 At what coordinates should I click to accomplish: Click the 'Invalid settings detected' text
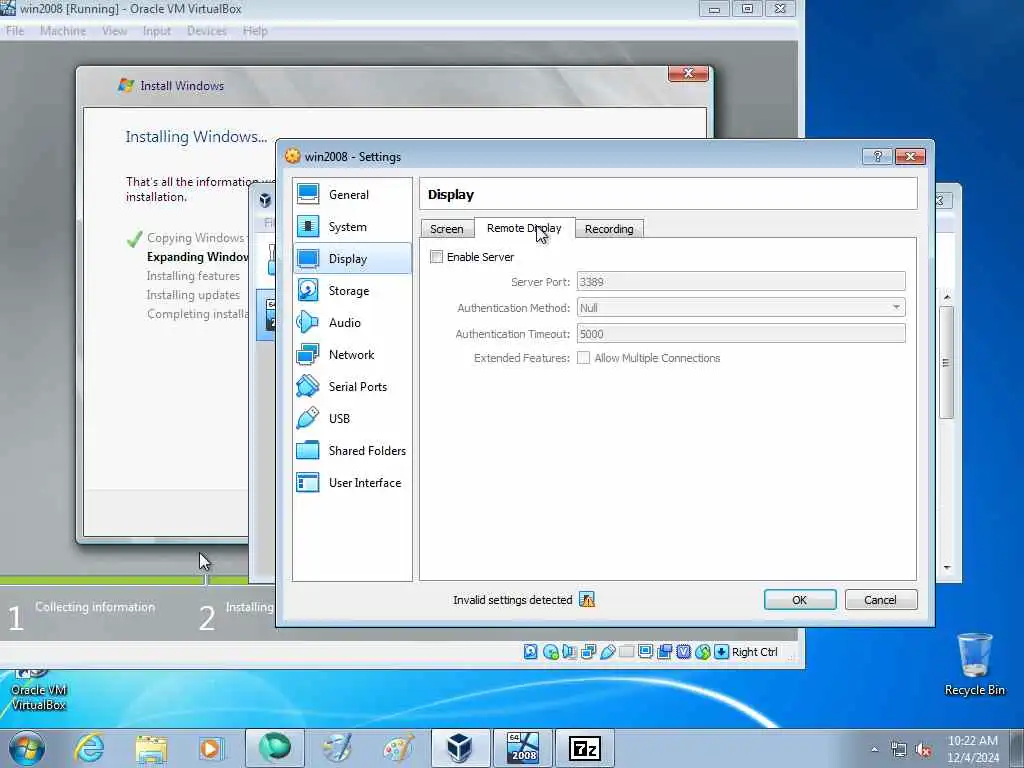[x=513, y=600]
